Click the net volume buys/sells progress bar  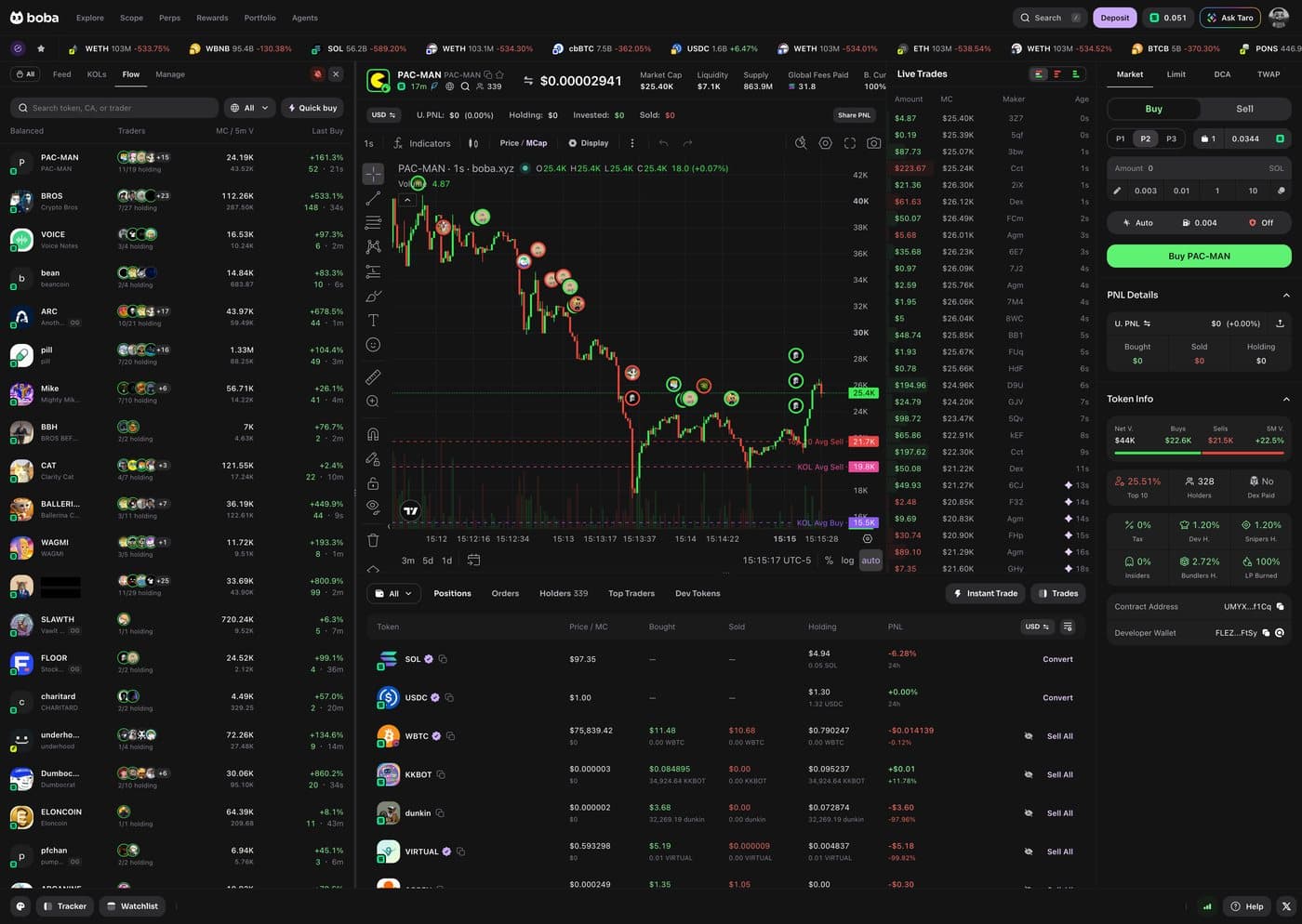(1199, 453)
